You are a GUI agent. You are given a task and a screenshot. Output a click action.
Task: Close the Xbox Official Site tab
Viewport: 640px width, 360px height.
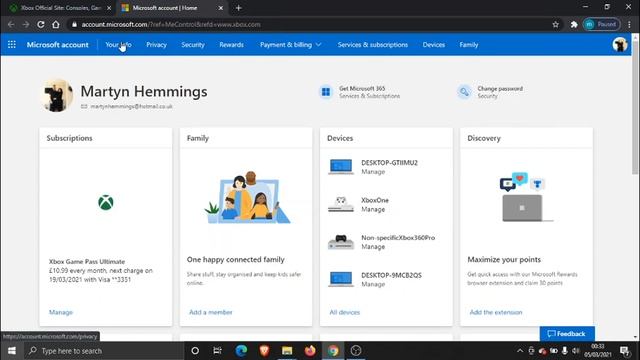109,8
